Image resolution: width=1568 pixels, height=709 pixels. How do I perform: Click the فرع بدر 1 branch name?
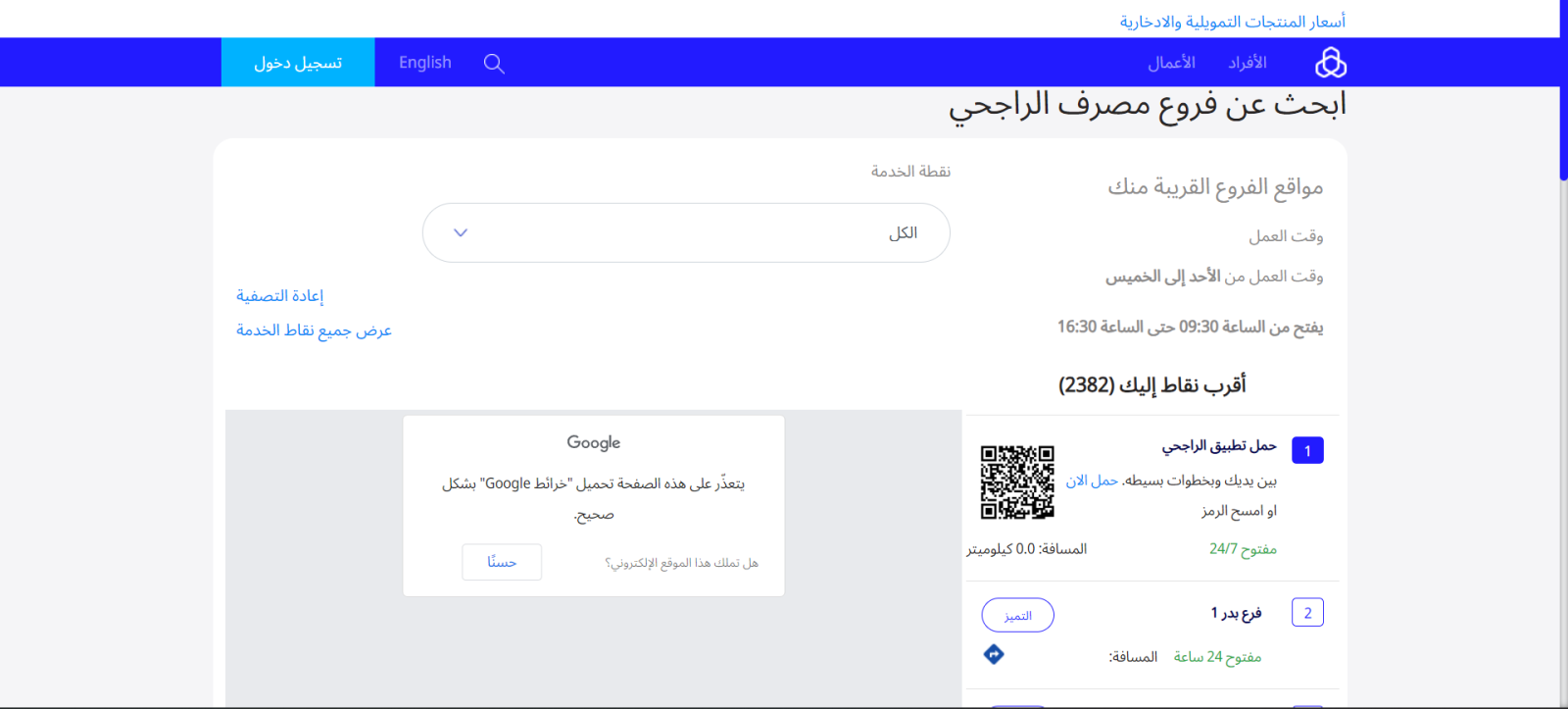[1236, 613]
